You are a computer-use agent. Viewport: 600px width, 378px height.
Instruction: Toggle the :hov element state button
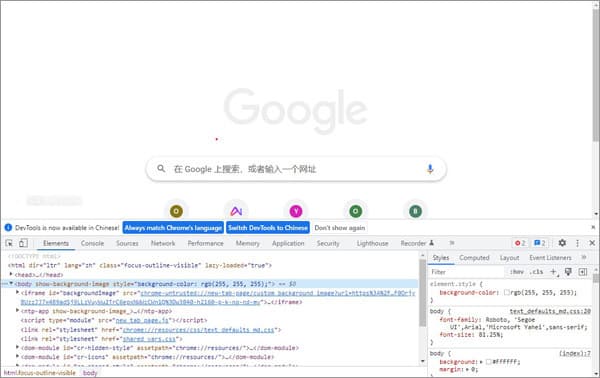(x=517, y=272)
